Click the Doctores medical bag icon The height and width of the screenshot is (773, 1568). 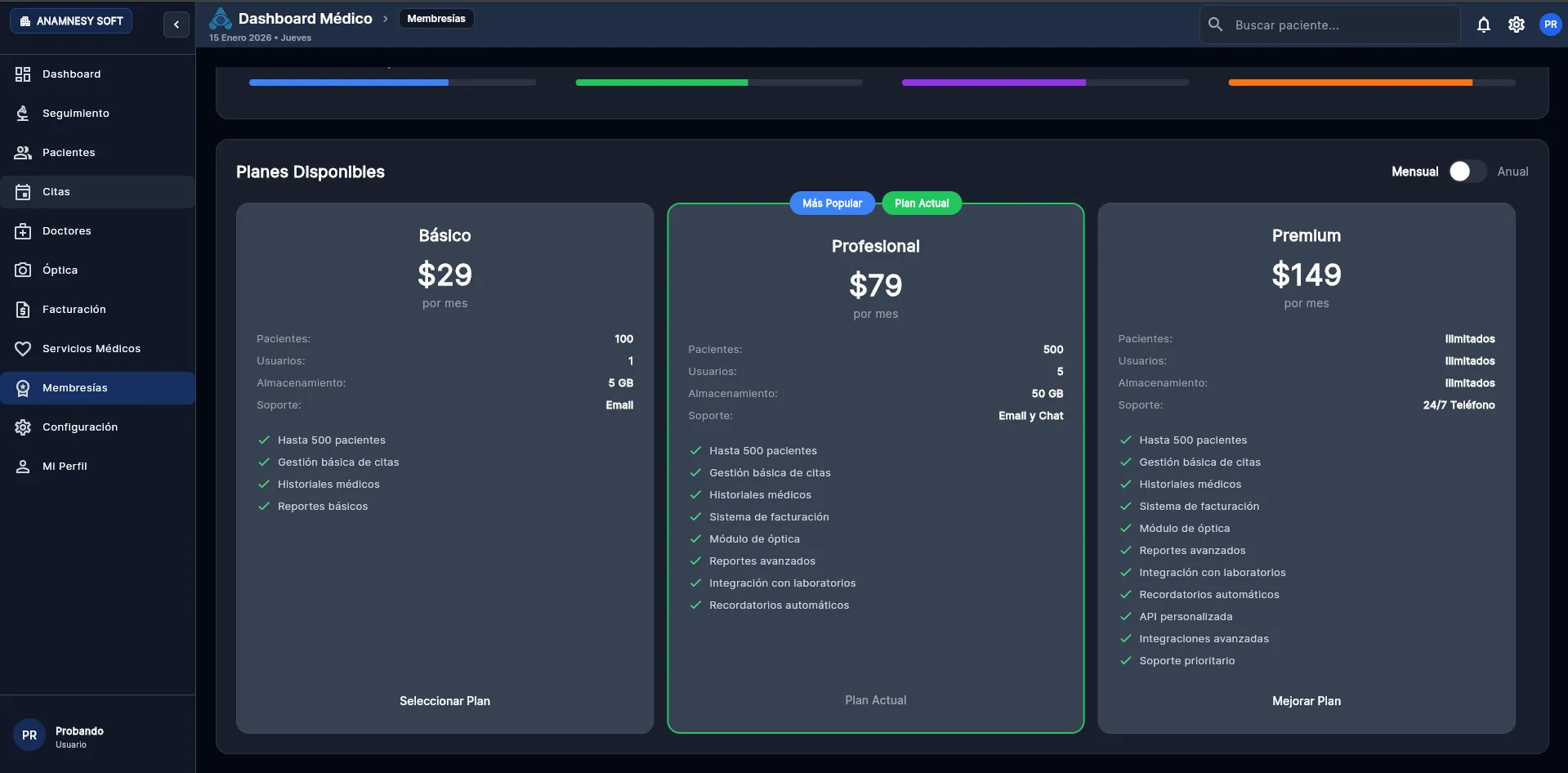coord(23,231)
